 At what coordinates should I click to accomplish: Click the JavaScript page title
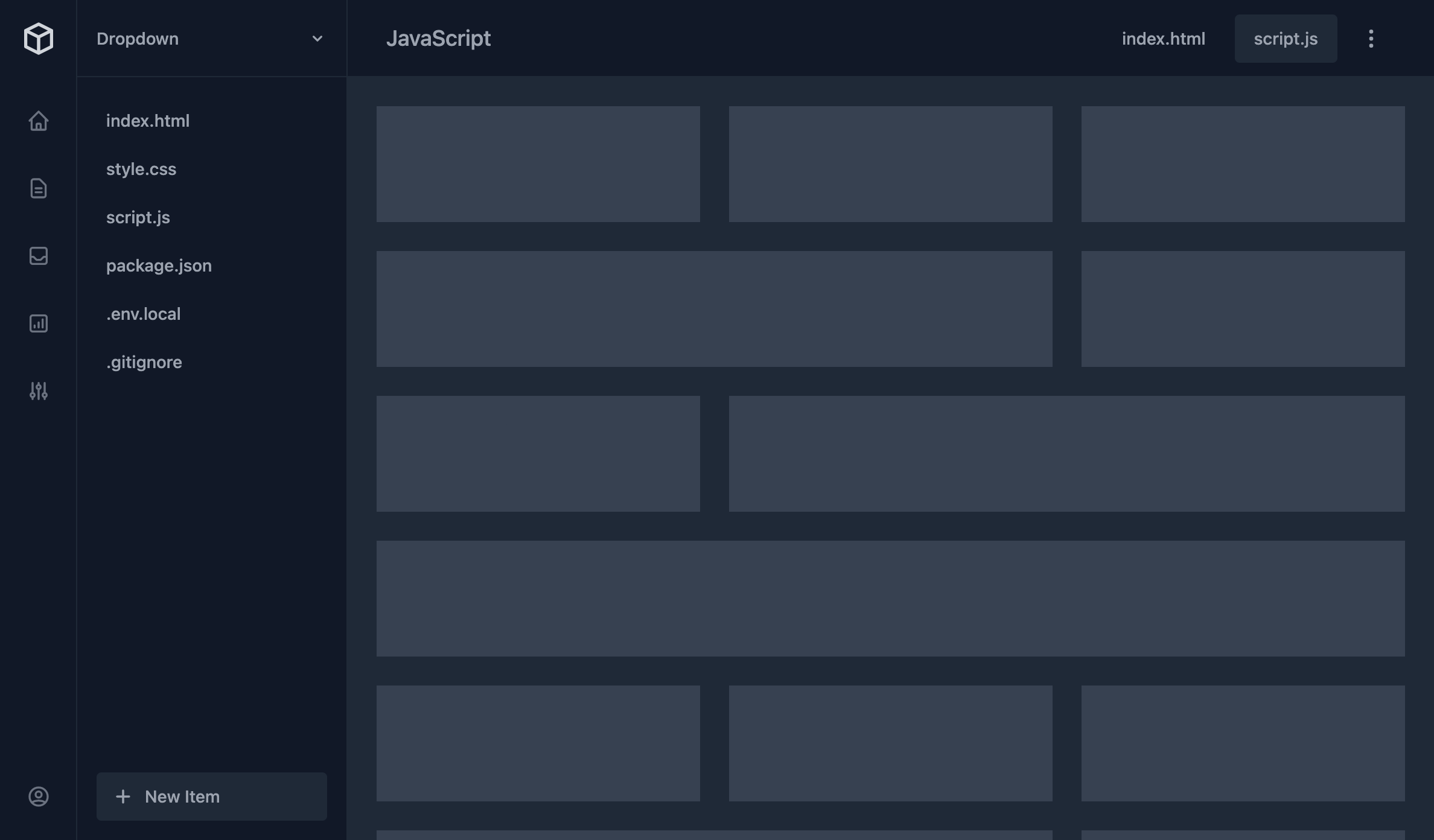tap(439, 39)
